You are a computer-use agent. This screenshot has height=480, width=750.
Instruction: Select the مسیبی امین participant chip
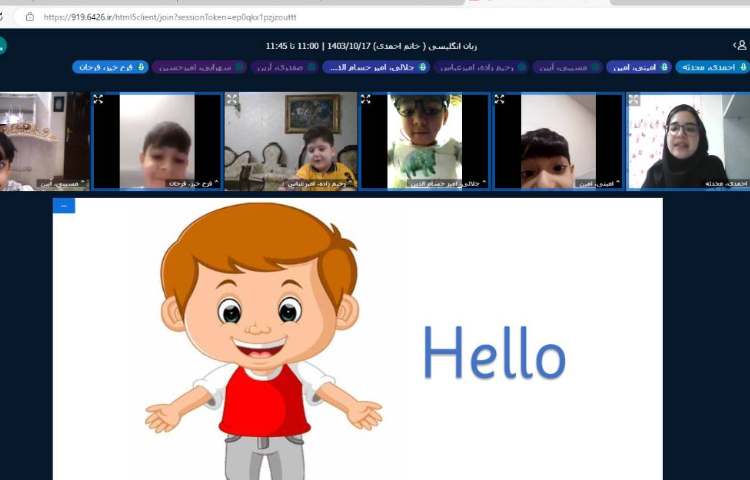[568, 67]
